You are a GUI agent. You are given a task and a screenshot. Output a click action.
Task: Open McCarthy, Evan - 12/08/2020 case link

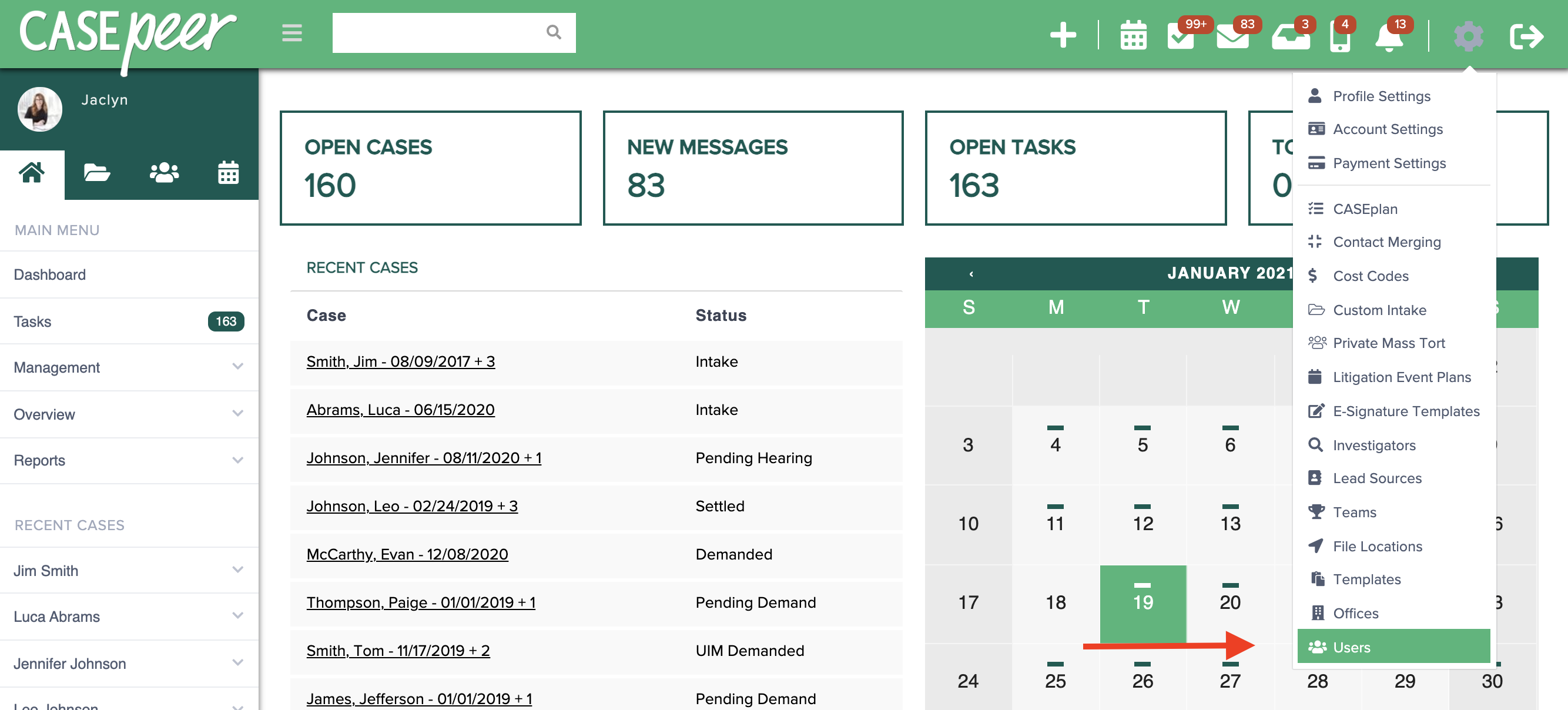point(407,554)
